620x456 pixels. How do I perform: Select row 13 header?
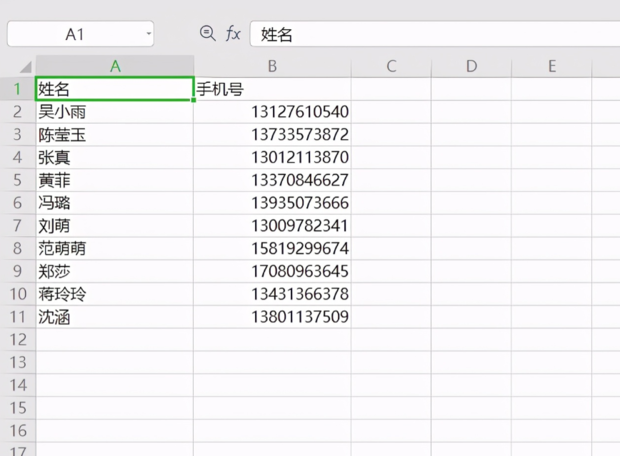click(x=18, y=362)
